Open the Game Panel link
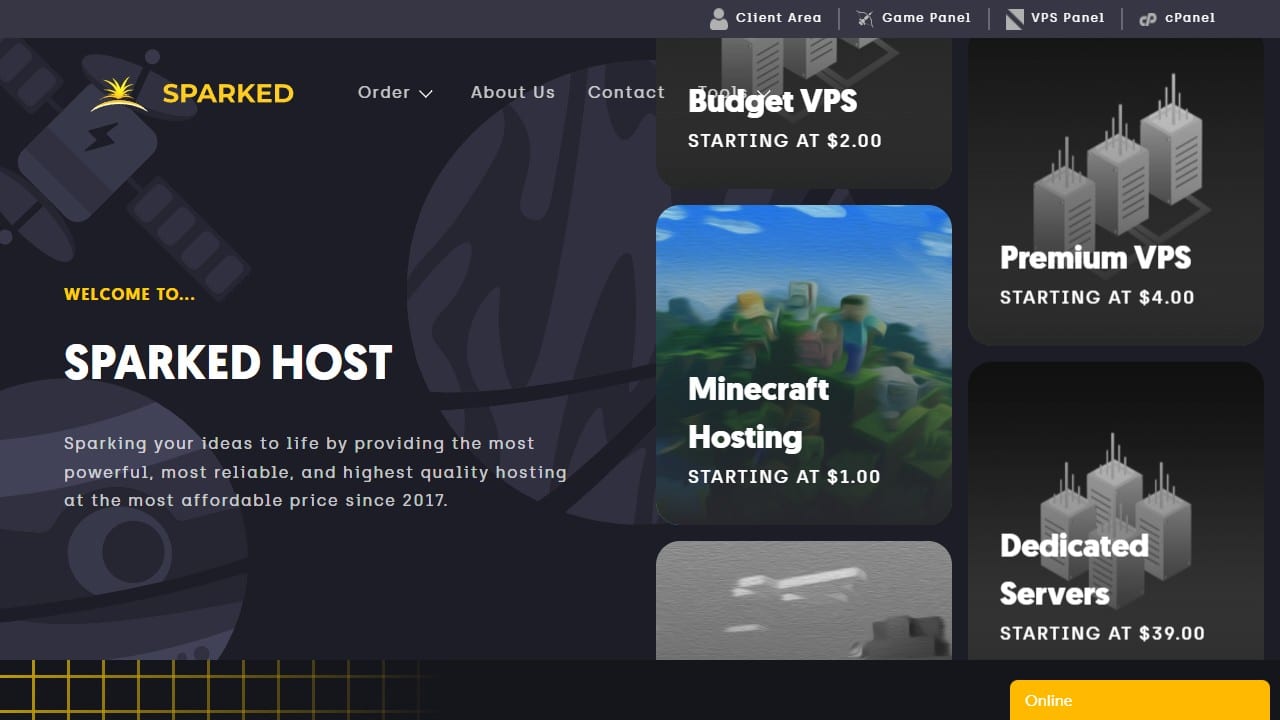The width and height of the screenshot is (1280, 720). [913, 18]
